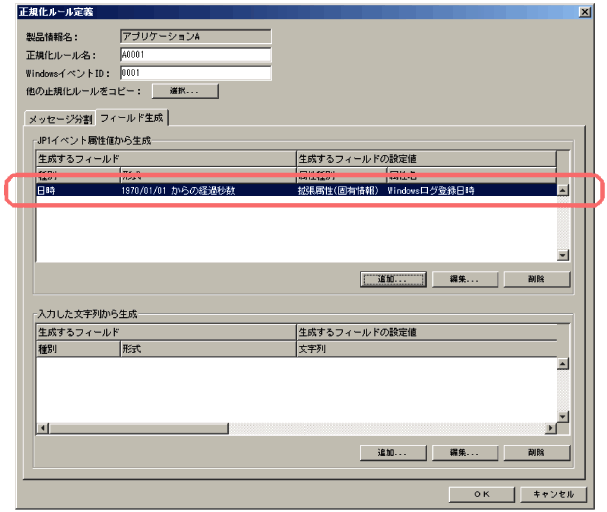Click the 種別 column header in the 入力した文字列 table
The width and height of the screenshot is (607, 512).
[x=78, y=349]
